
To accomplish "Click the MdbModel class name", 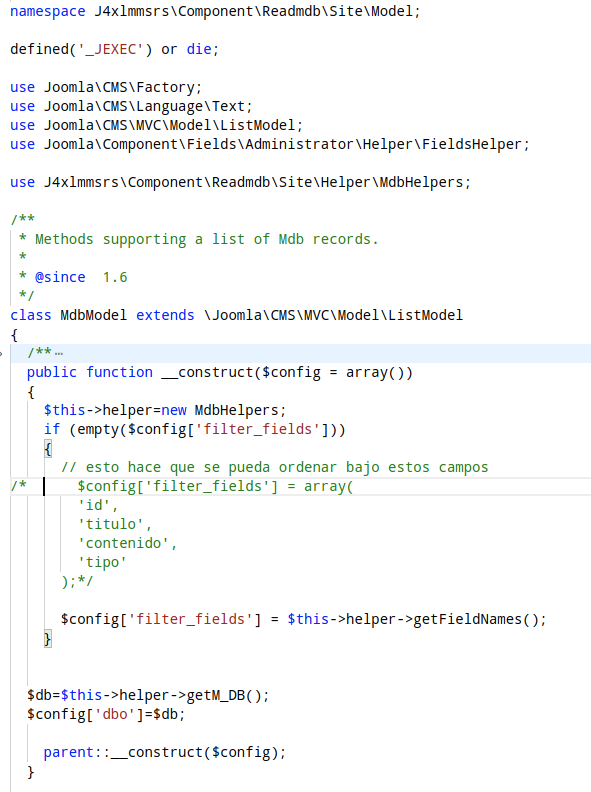I will point(93,315).
